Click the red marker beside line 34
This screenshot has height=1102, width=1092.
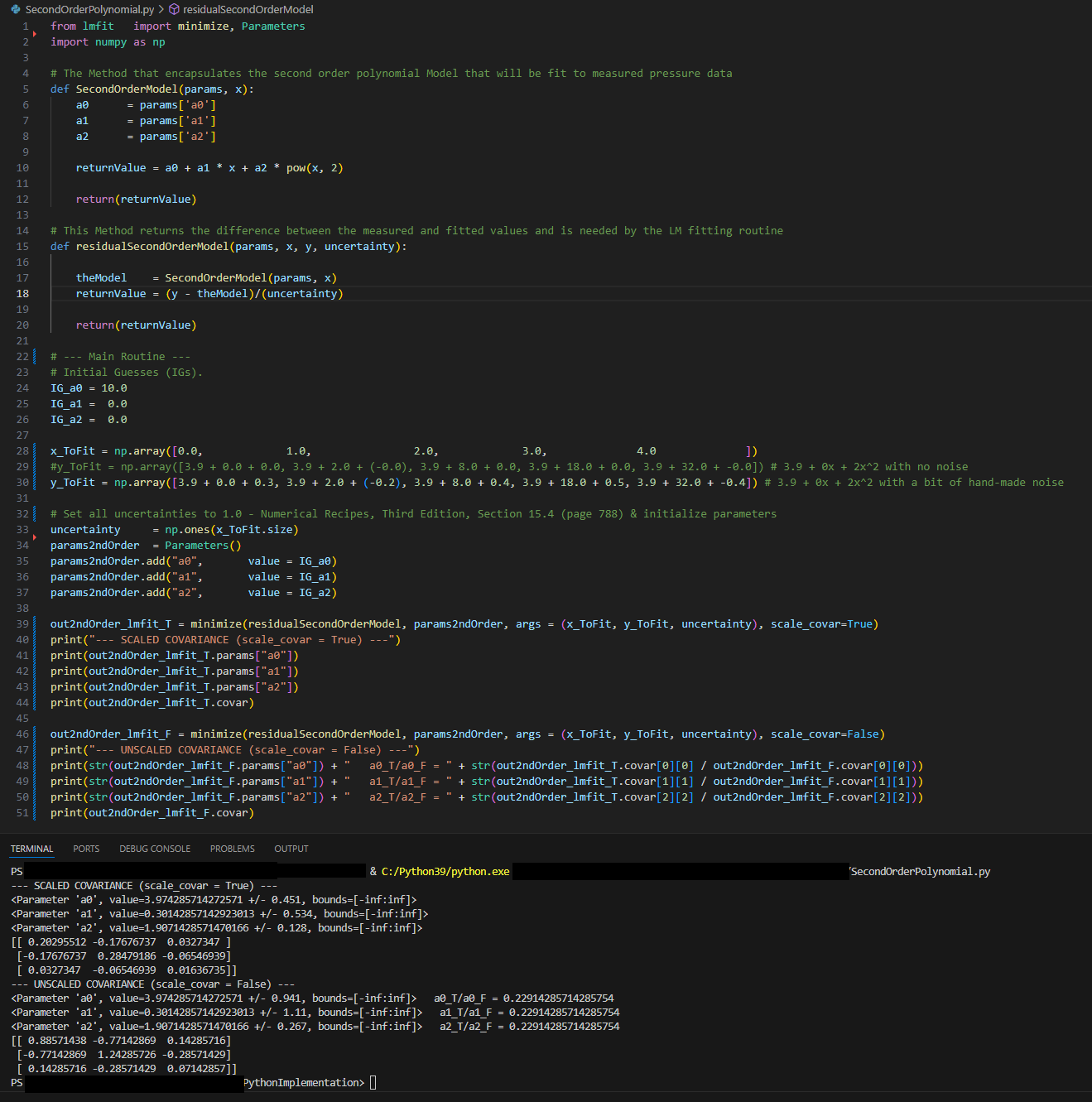(36, 537)
